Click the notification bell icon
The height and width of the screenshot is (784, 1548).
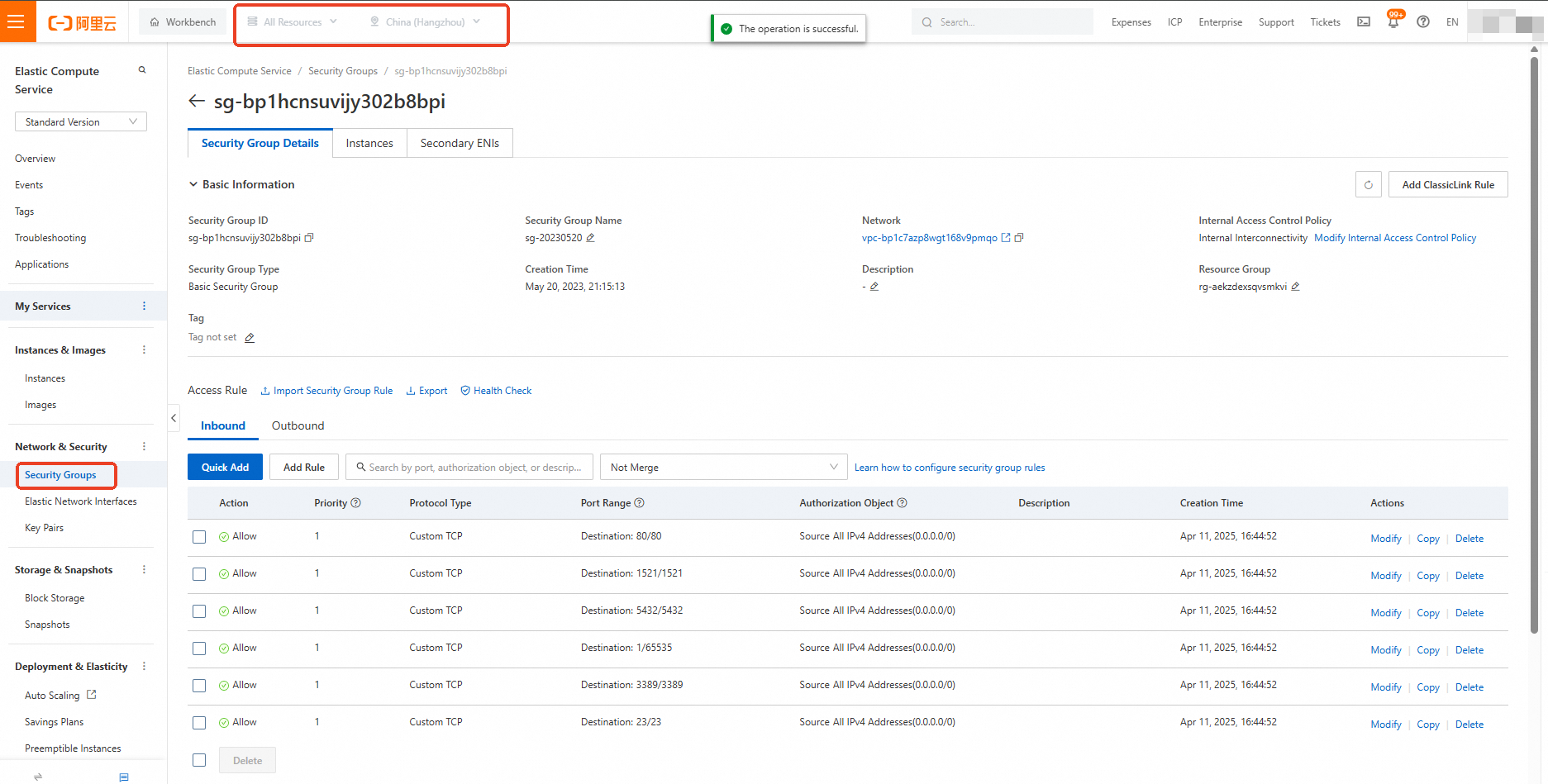(x=1393, y=22)
